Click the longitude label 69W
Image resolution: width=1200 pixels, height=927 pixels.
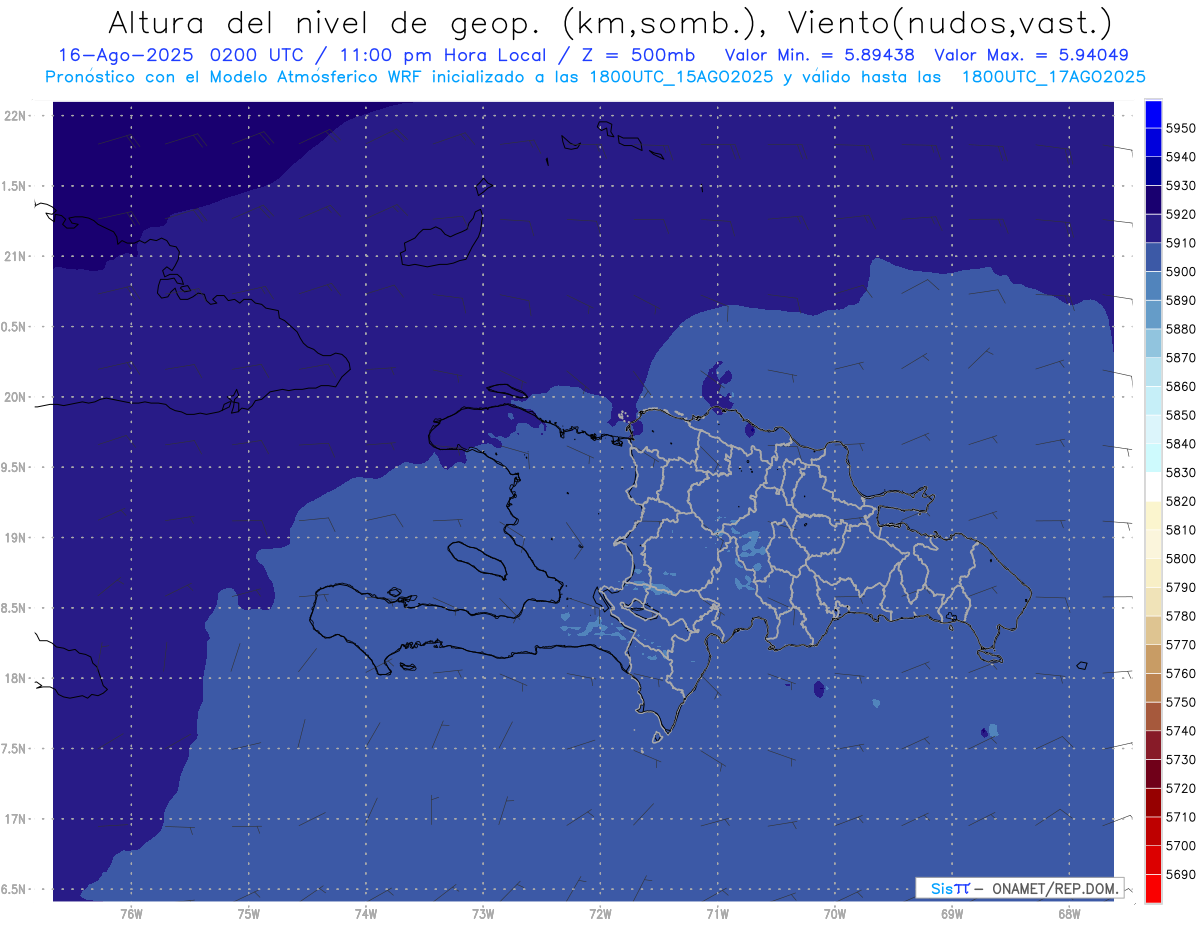952,913
